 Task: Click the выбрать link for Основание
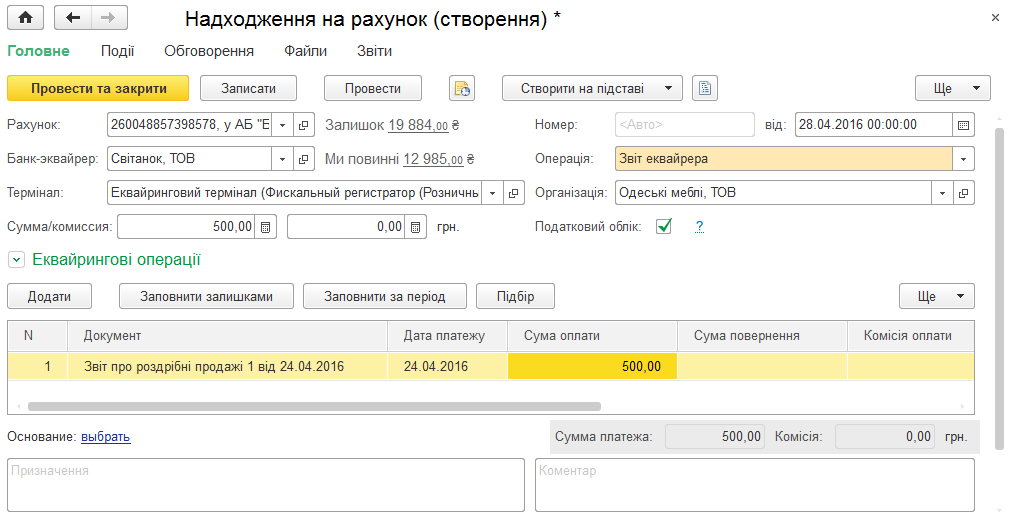pos(106,436)
